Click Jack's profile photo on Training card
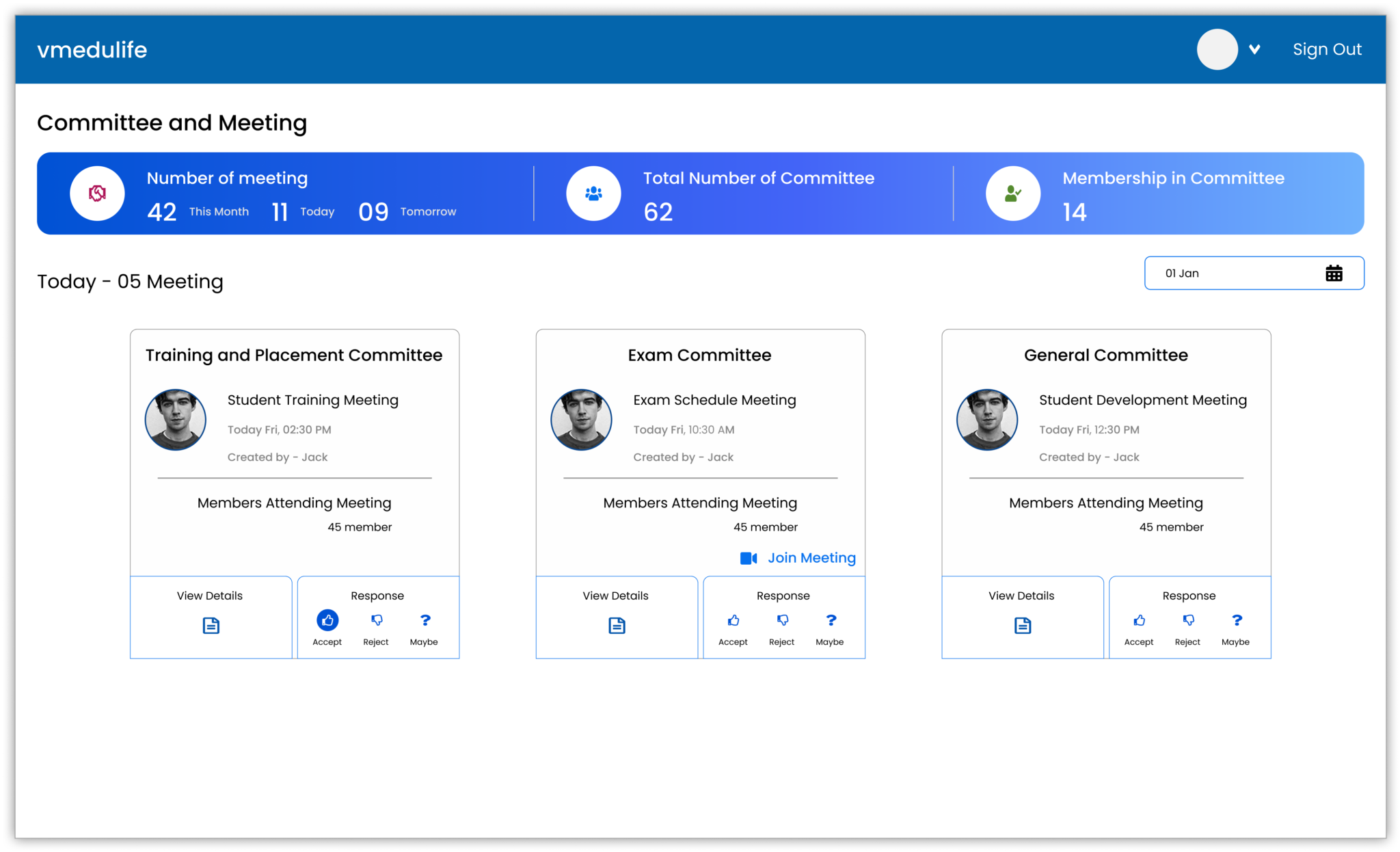The height and width of the screenshot is (852, 1400). tap(175, 420)
